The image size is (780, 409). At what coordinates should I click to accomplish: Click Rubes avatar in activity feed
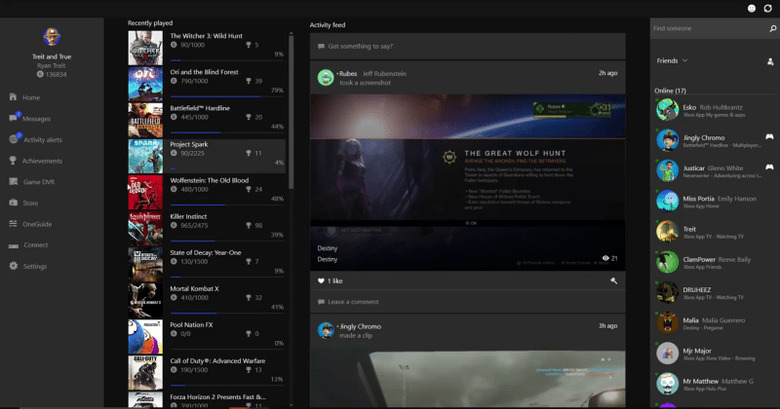[325, 78]
